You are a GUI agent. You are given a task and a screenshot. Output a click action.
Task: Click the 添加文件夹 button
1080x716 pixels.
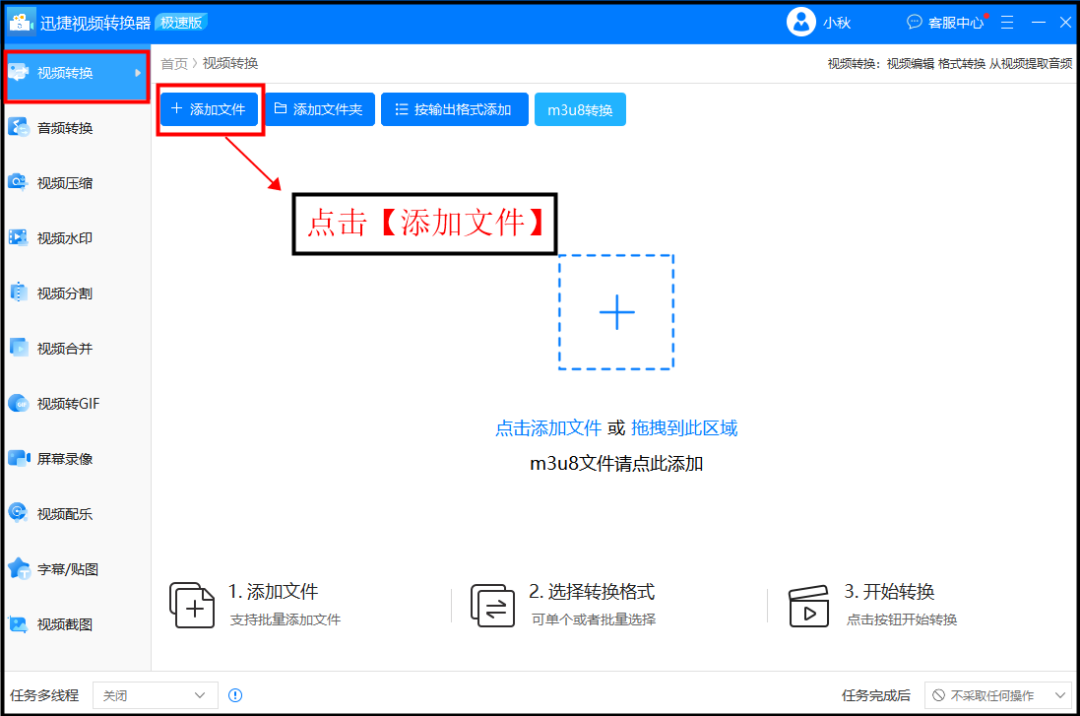[x=320, y=109]
